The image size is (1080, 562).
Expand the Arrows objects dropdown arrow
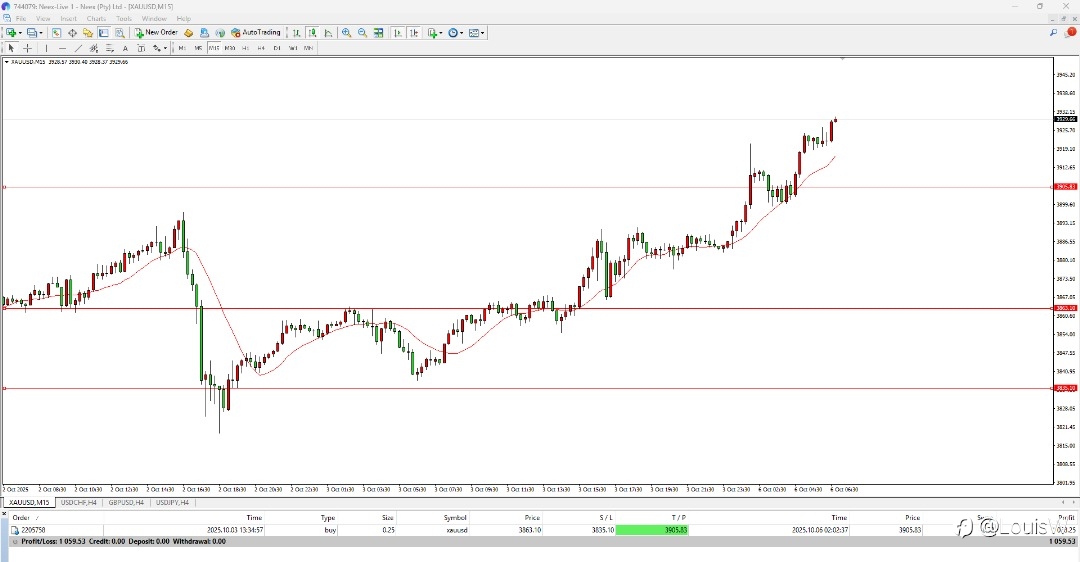[165, 48]
